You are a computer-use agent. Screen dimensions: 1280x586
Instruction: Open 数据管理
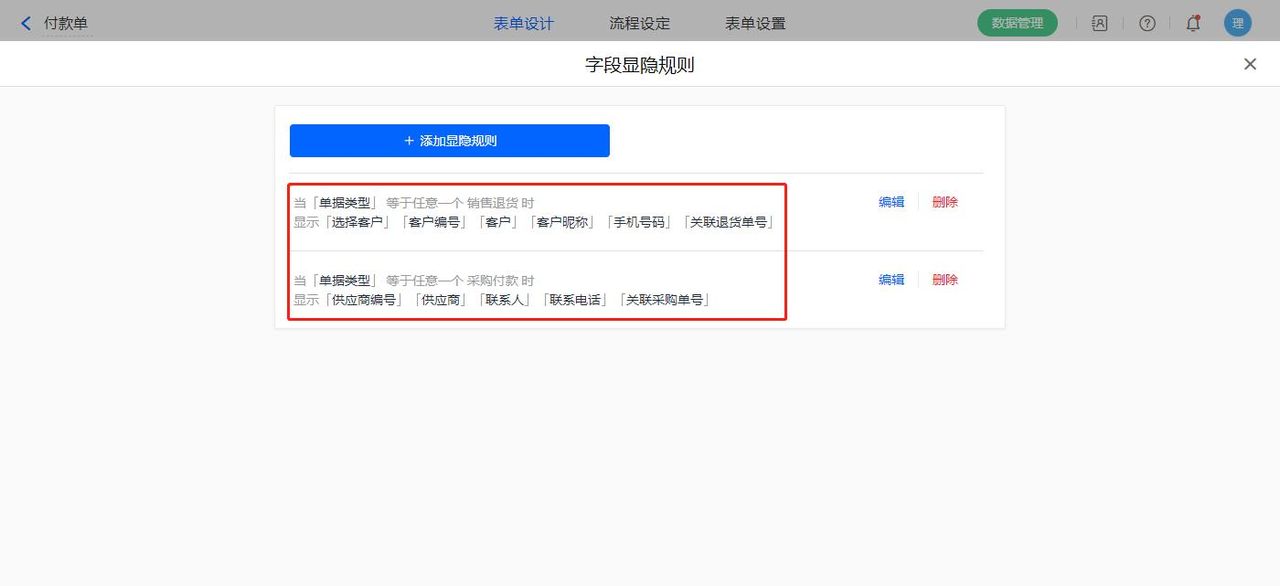coord(1016,22)
